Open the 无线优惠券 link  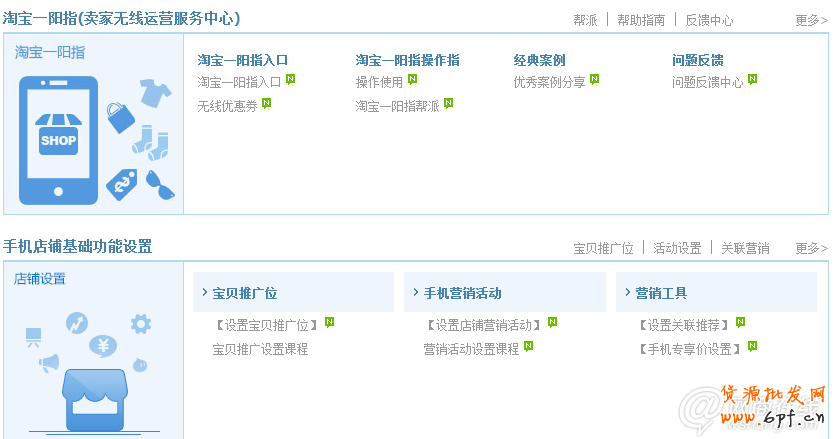coord(227,105)
